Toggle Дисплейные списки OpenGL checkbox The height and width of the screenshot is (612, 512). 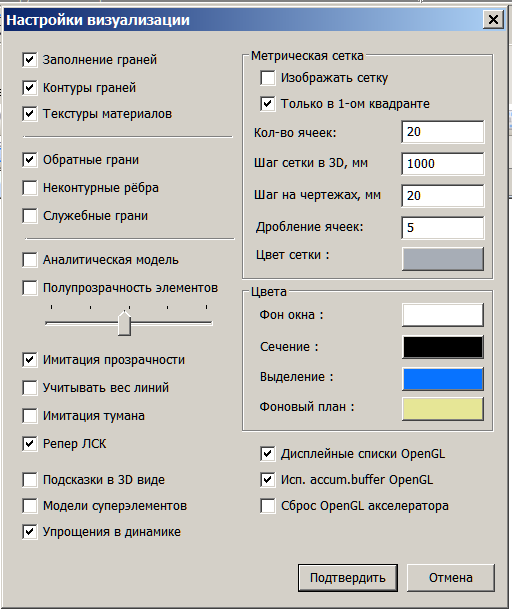tap(268, 454)
